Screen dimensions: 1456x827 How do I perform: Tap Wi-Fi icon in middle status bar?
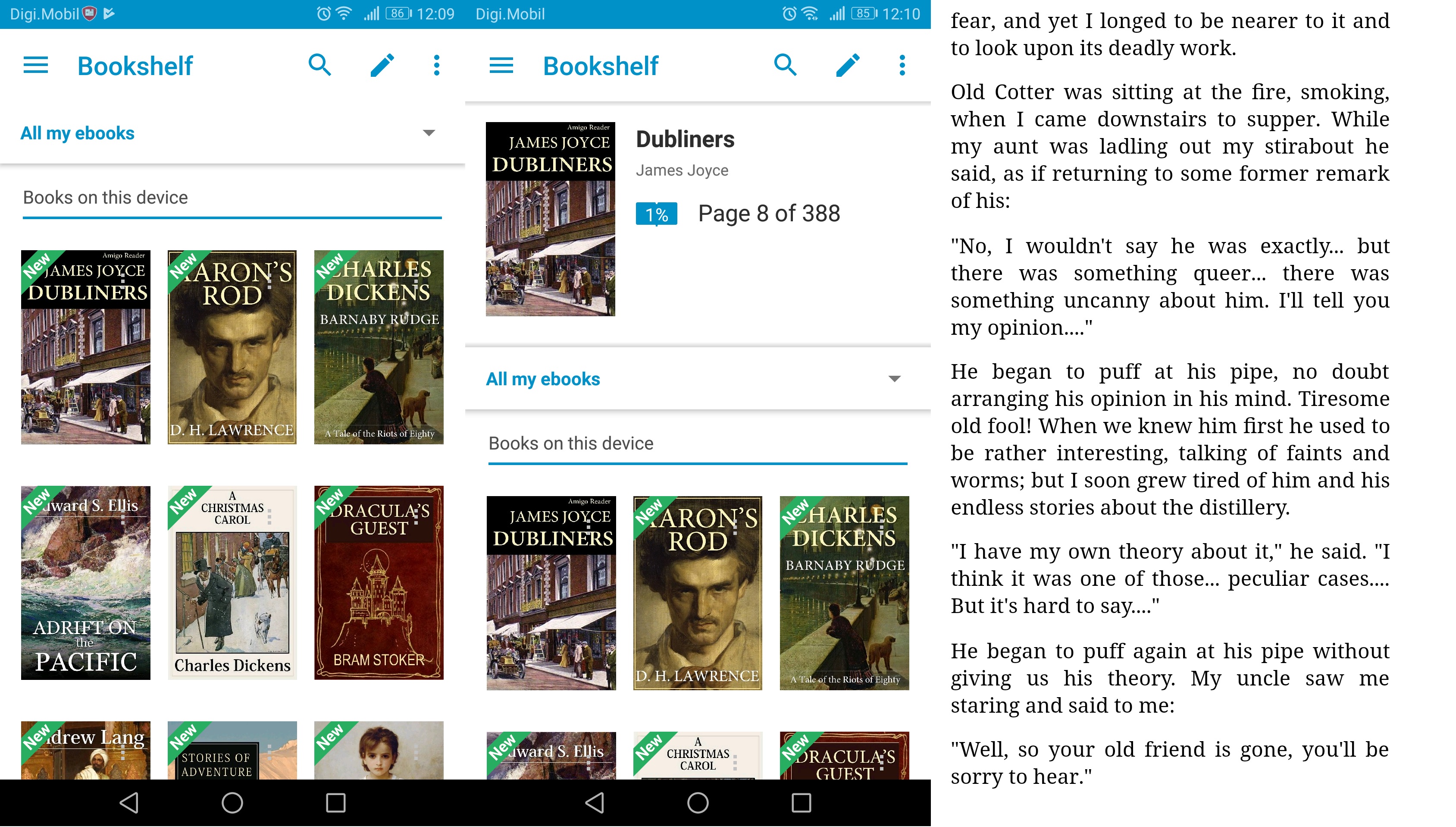click(810, 14)
